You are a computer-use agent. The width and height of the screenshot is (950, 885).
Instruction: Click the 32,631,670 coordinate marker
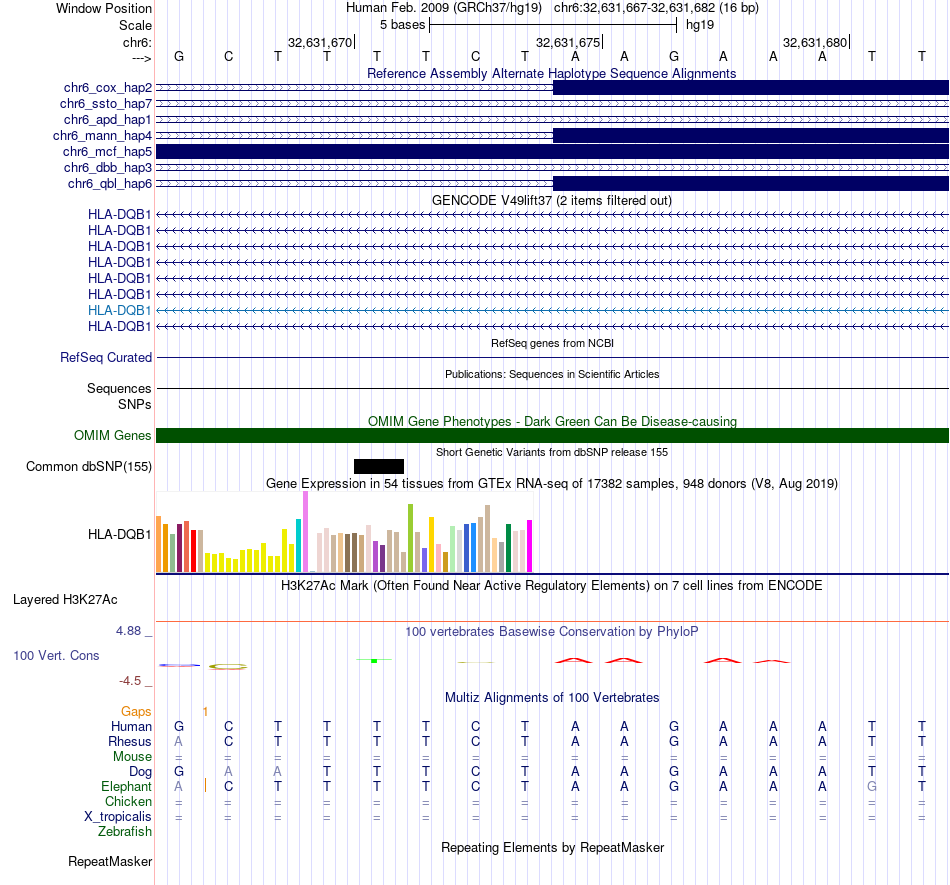coord(320,42)
